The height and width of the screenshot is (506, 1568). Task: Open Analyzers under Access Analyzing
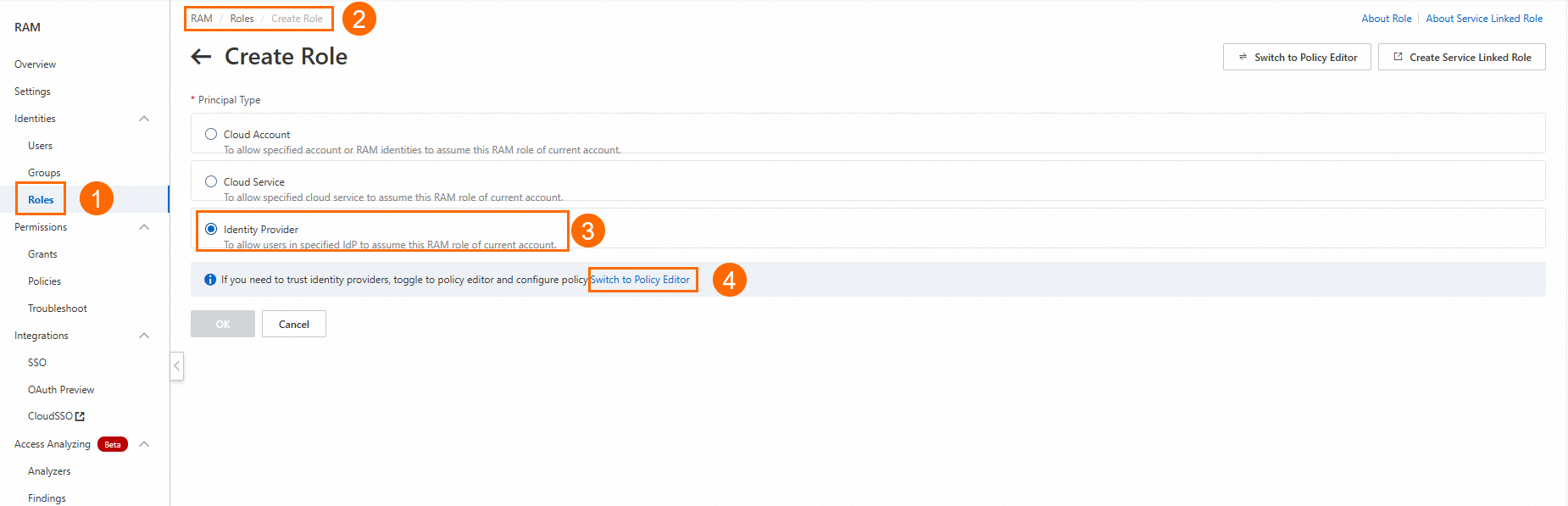pos(49,471)
